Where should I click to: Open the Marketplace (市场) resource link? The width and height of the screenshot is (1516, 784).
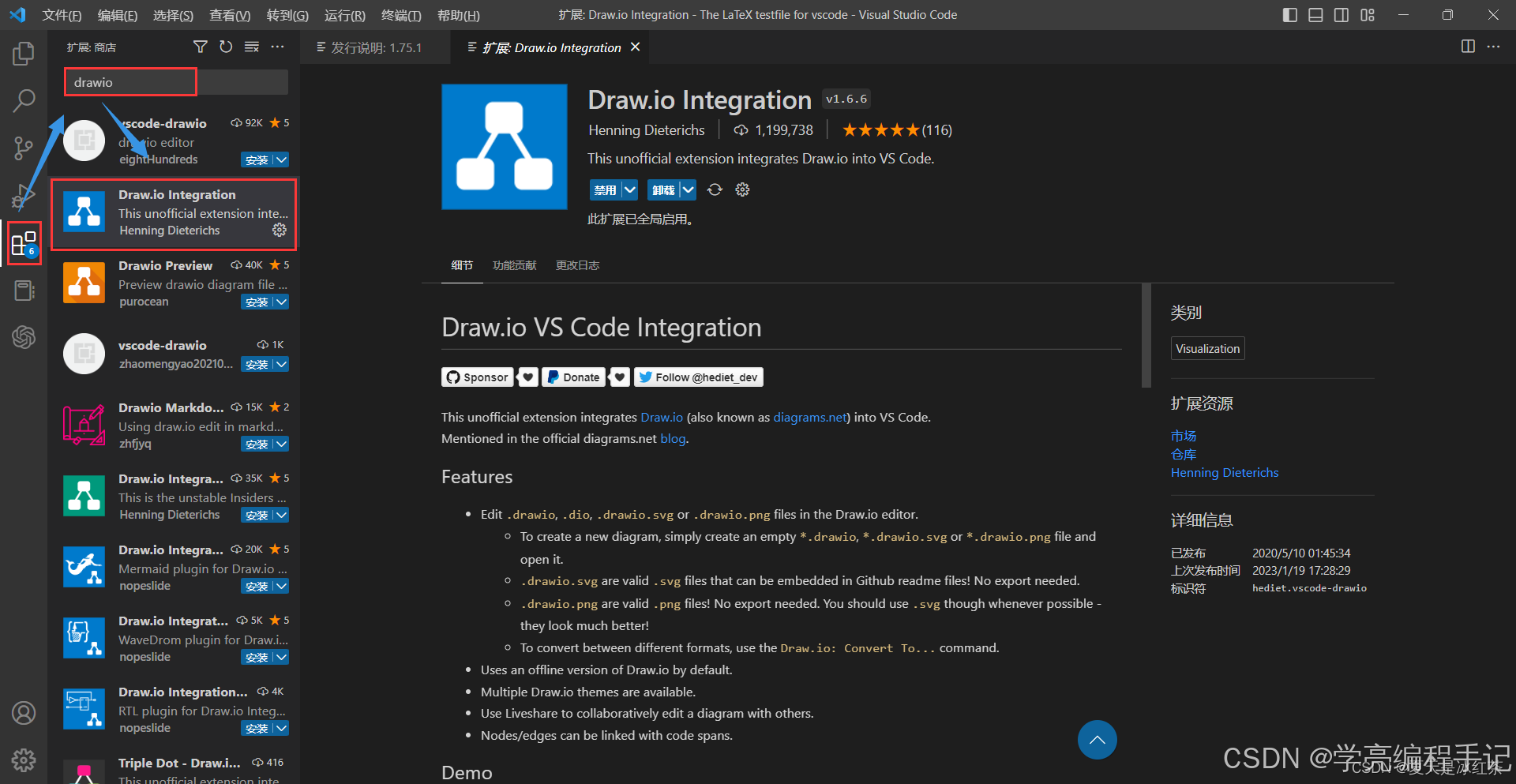[x=1184, y=436]
